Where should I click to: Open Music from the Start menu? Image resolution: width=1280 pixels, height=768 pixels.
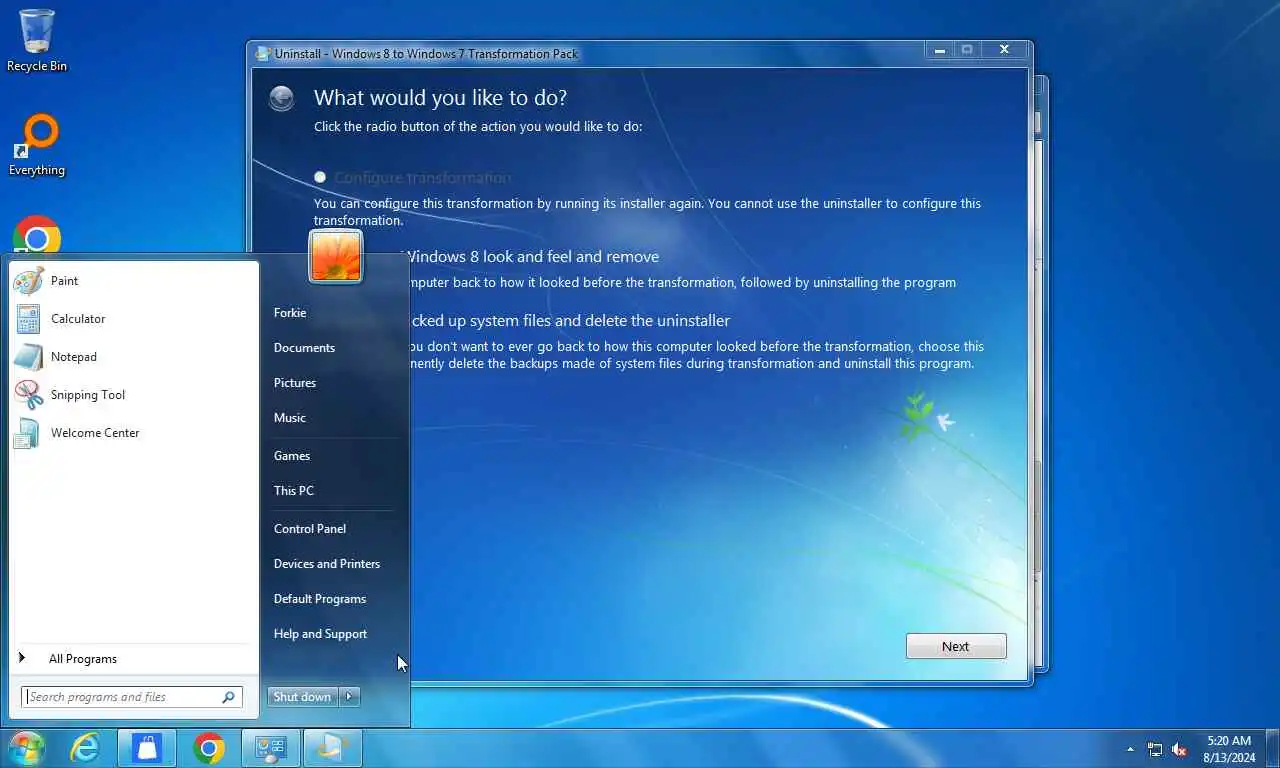290,418
